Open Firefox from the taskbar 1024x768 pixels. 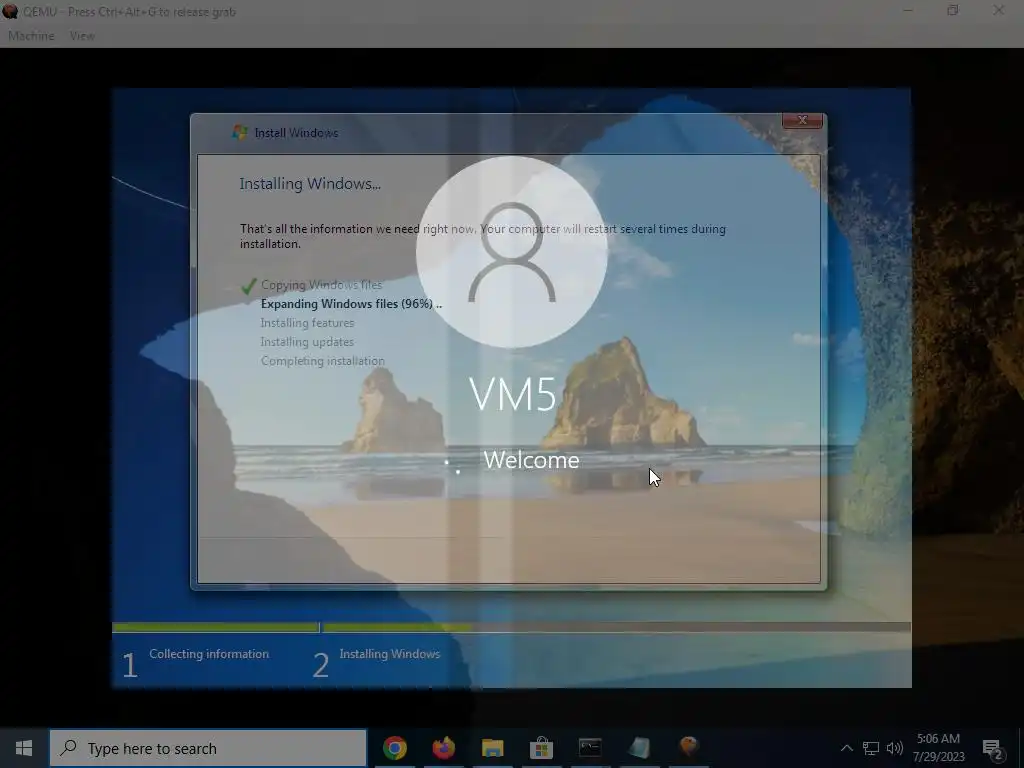pos(443,748)
